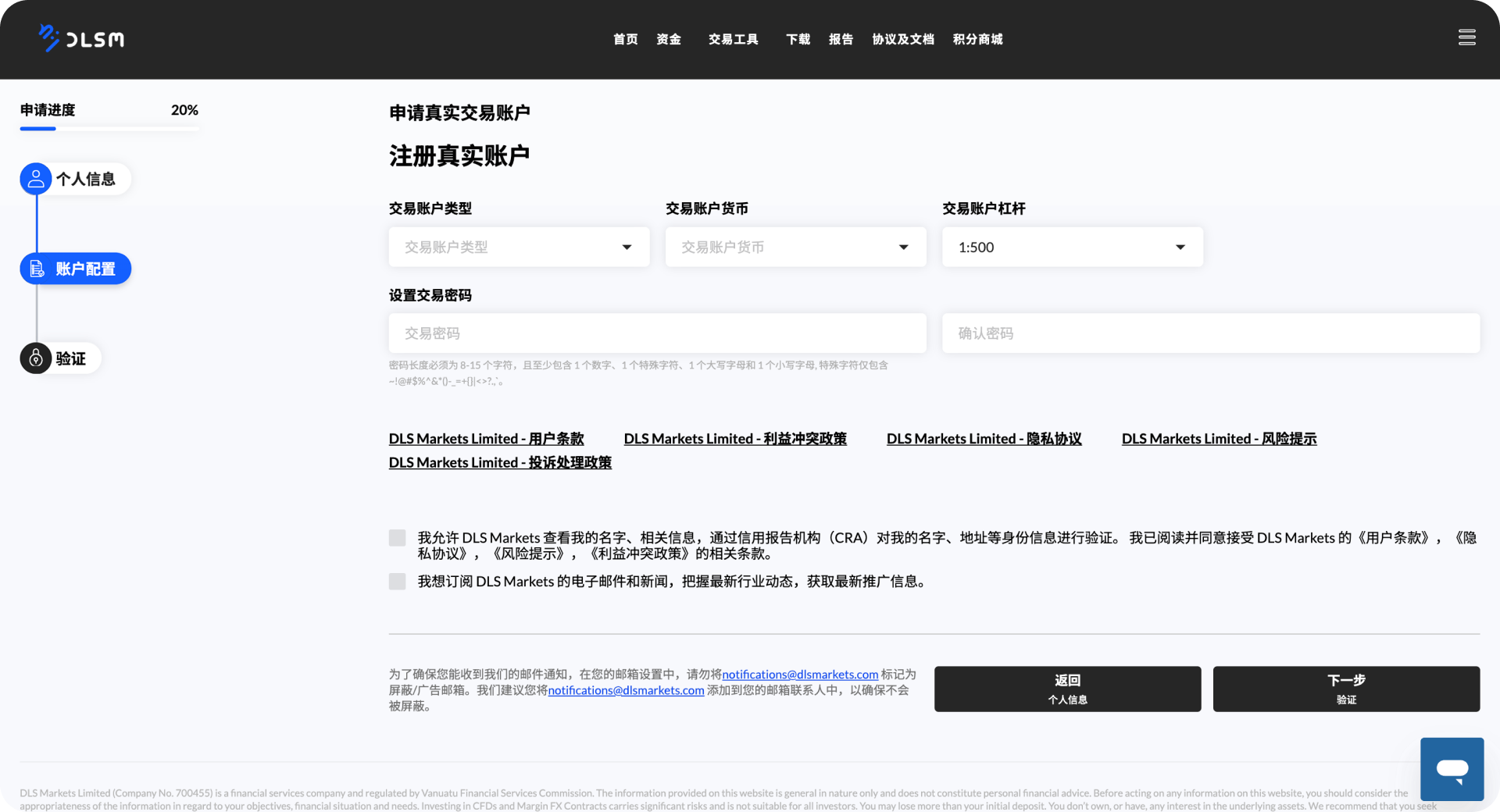The height and width of the screenshot is (812, 1500).
Task: Click the 下一步 验证 button
Action: point(1345,689)
